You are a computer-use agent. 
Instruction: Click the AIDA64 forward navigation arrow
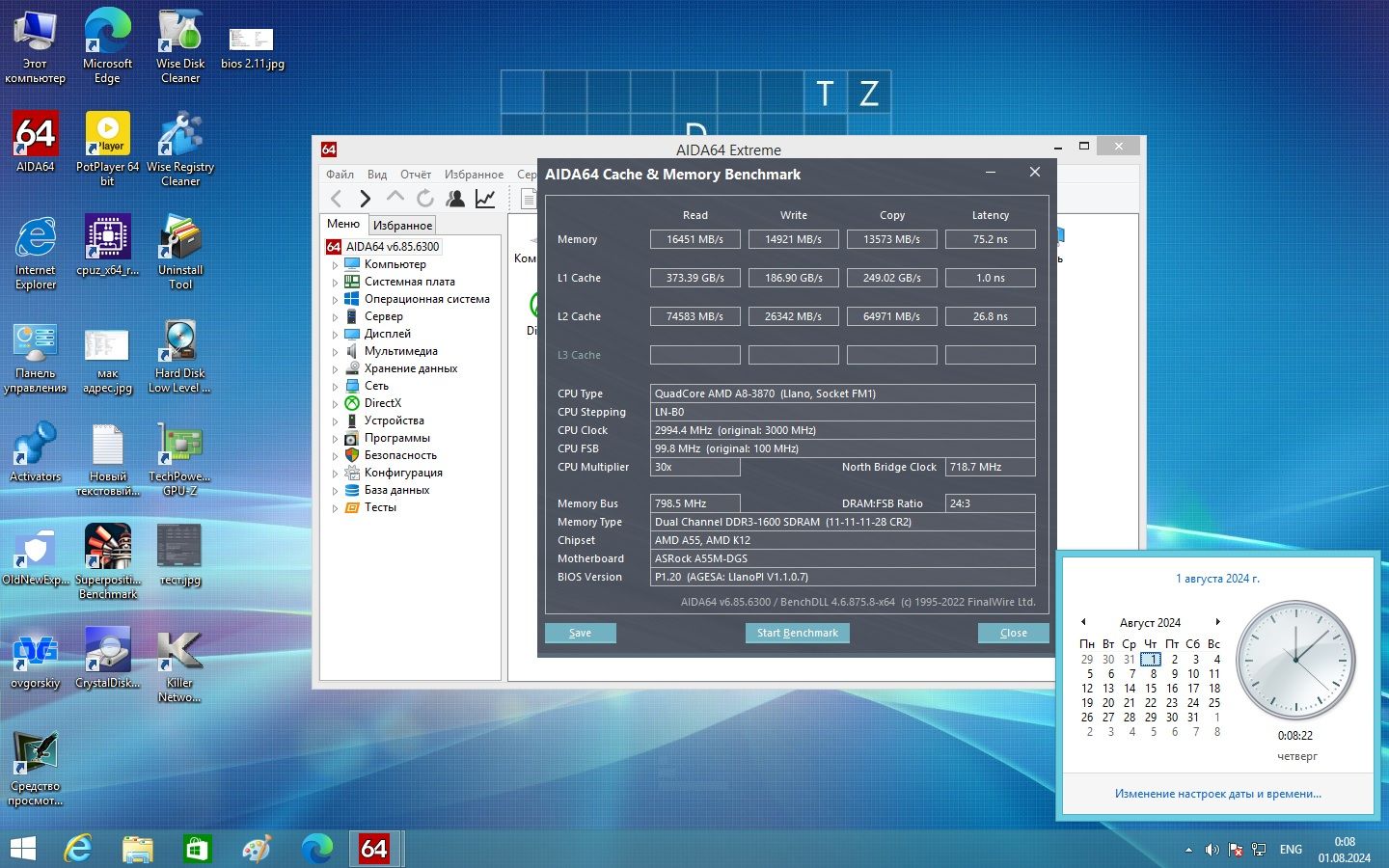click(x=365, y=199)
